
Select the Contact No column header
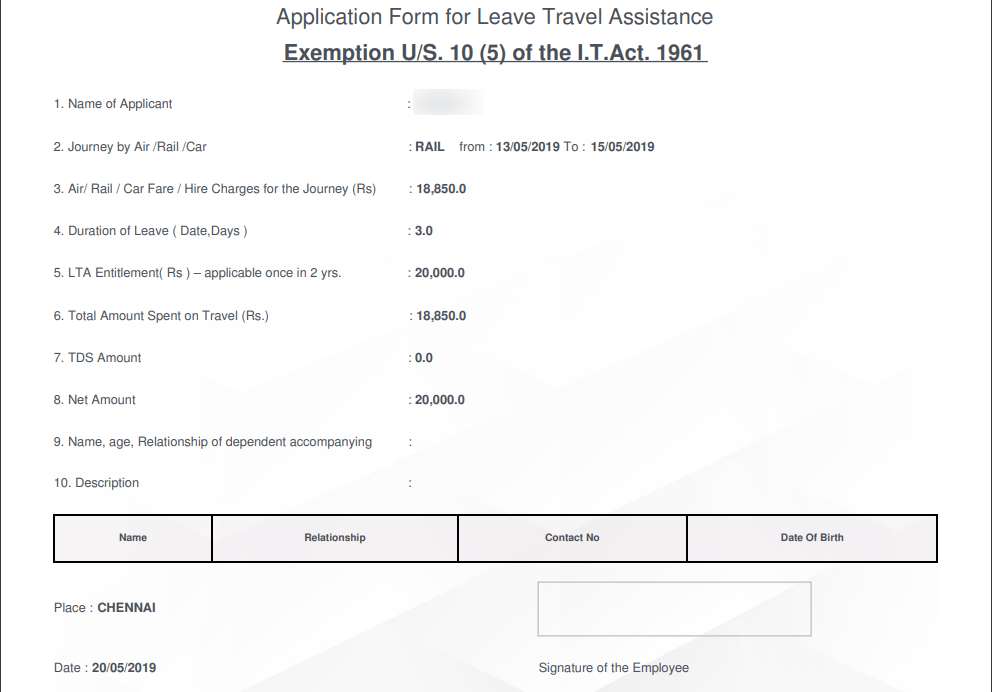tap(571, 537)
